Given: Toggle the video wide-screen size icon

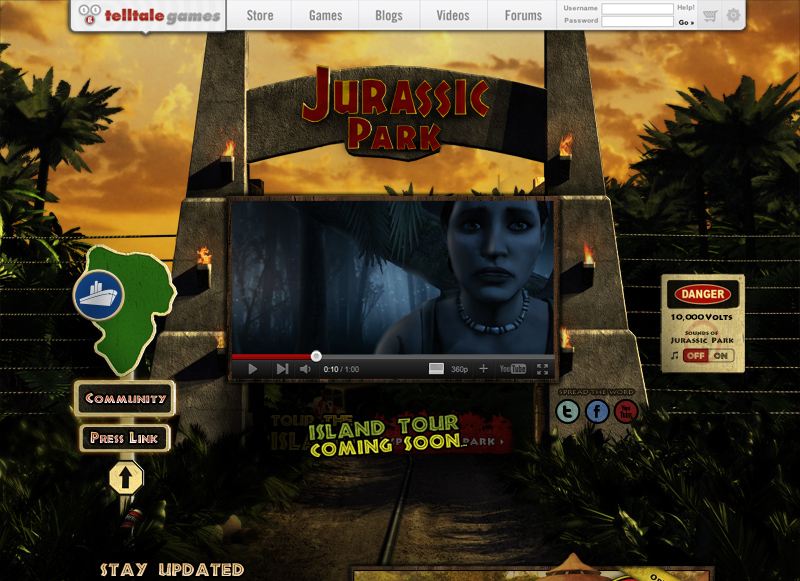Looking at the screenshot, I should click(x=436, y=369).
